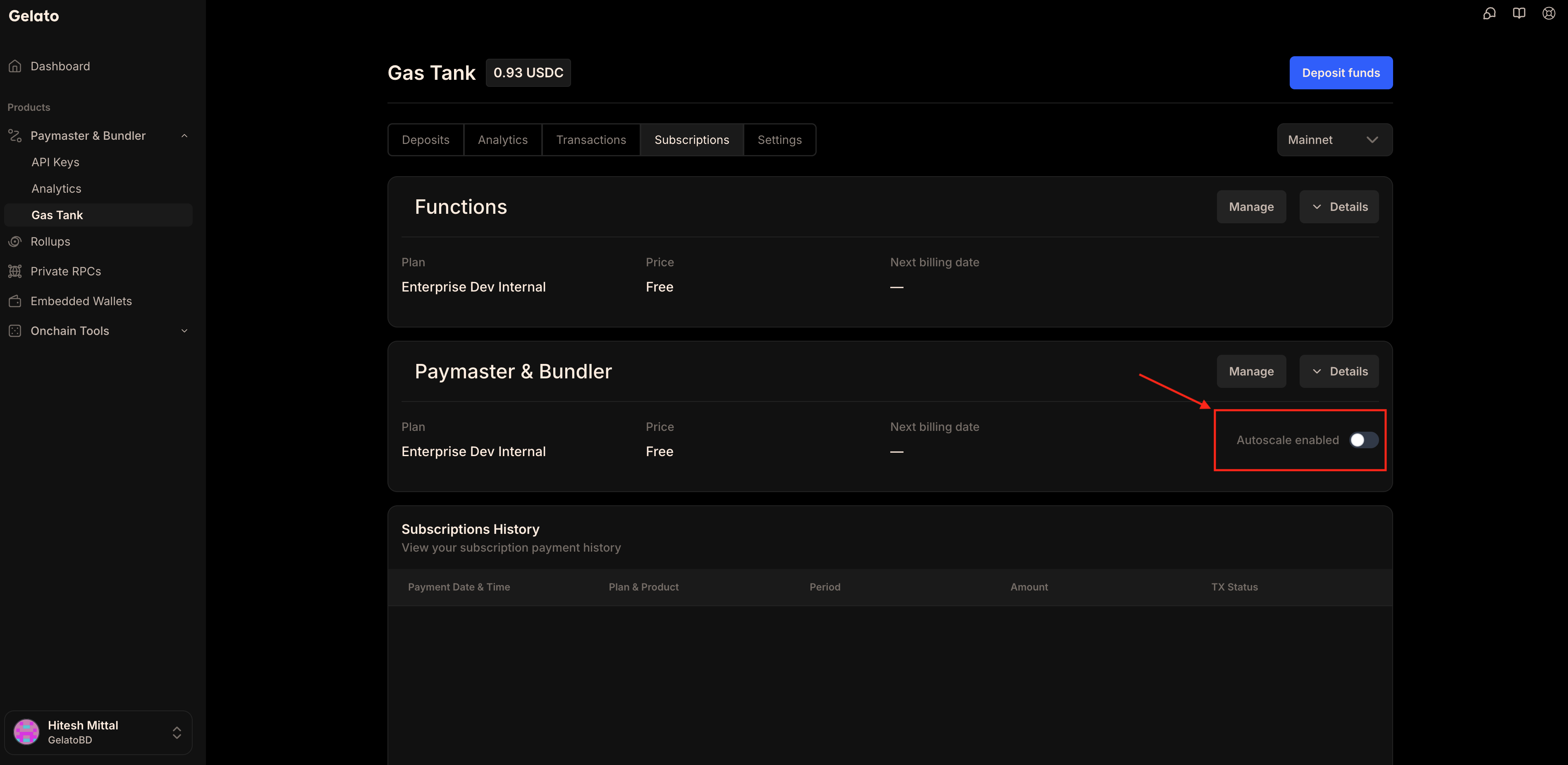This screenshot has width=1568, height=765.
Task: Collapse the Paymaster & Bundler sidebar section
Action: pos(184,136)
